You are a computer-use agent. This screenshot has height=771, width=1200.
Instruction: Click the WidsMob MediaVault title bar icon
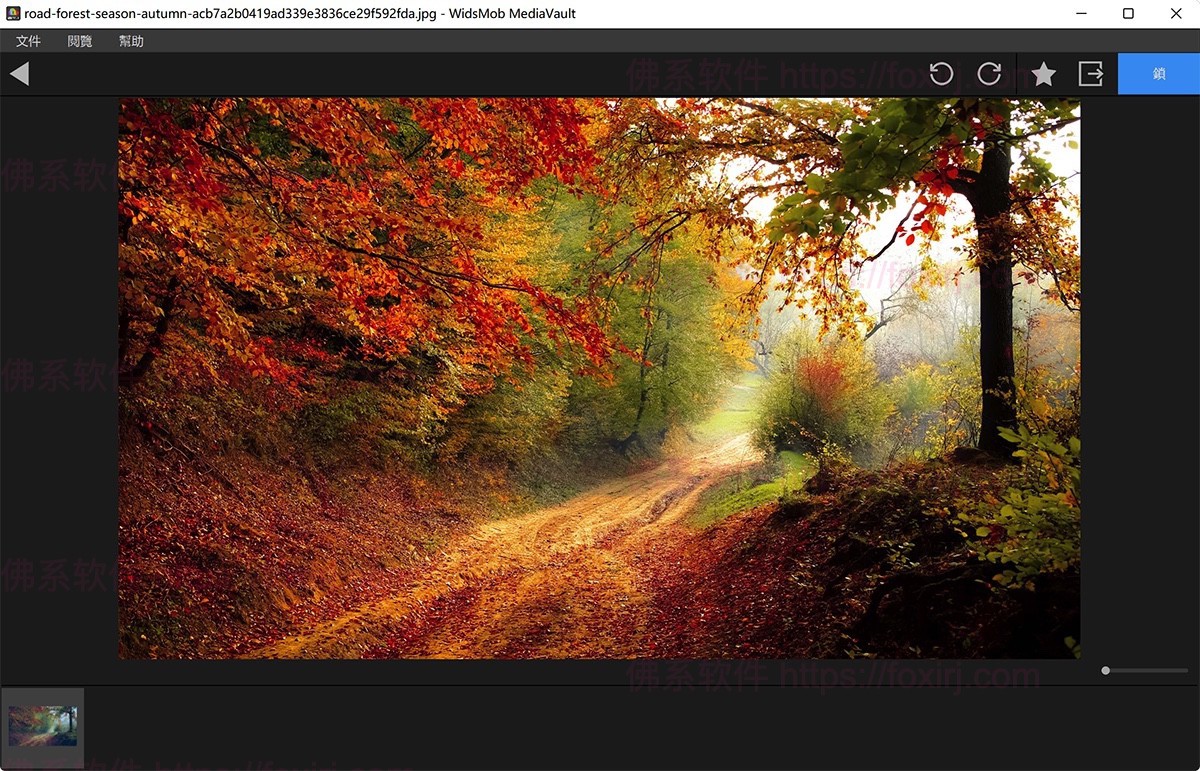[13, 14]
